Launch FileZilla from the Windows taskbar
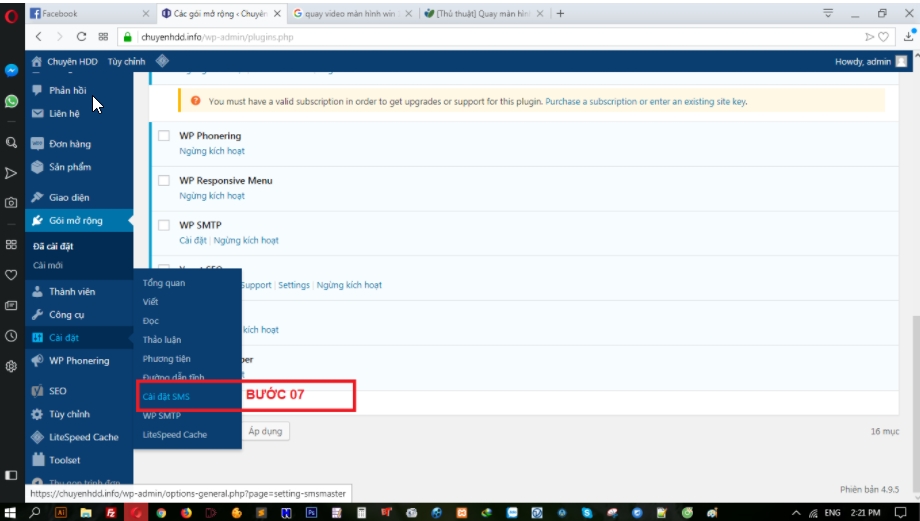The height and width of the screenshot is (521, 920). click(111, 512)
